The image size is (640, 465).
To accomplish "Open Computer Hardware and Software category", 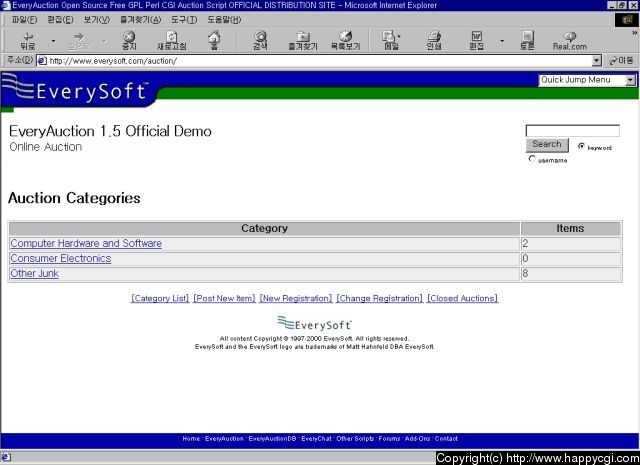I will pos(86,243).
